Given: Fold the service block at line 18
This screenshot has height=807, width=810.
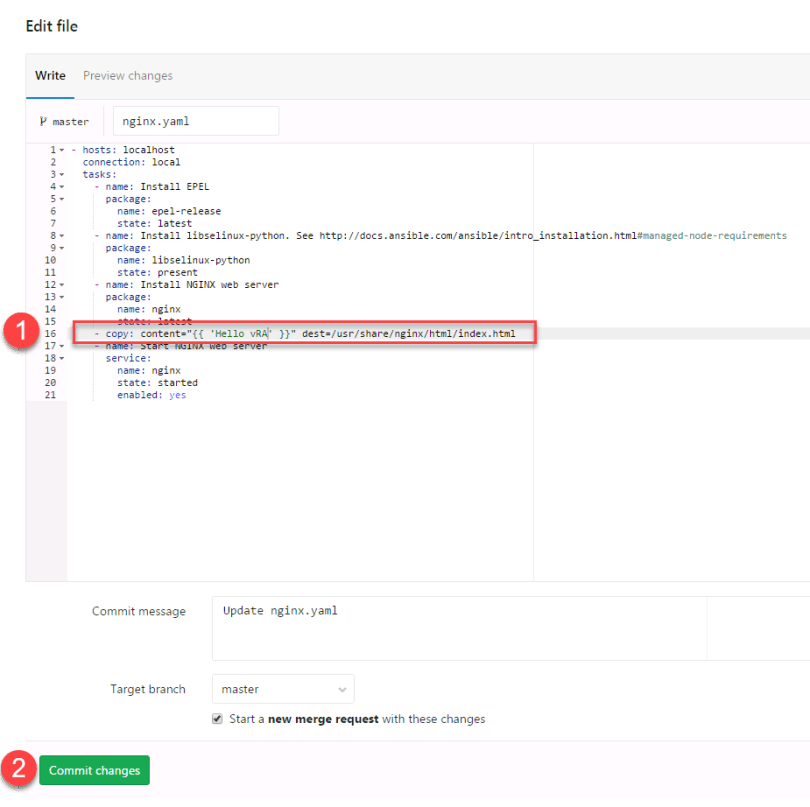Looking at the screenshot, I should (x=62, y=358).
